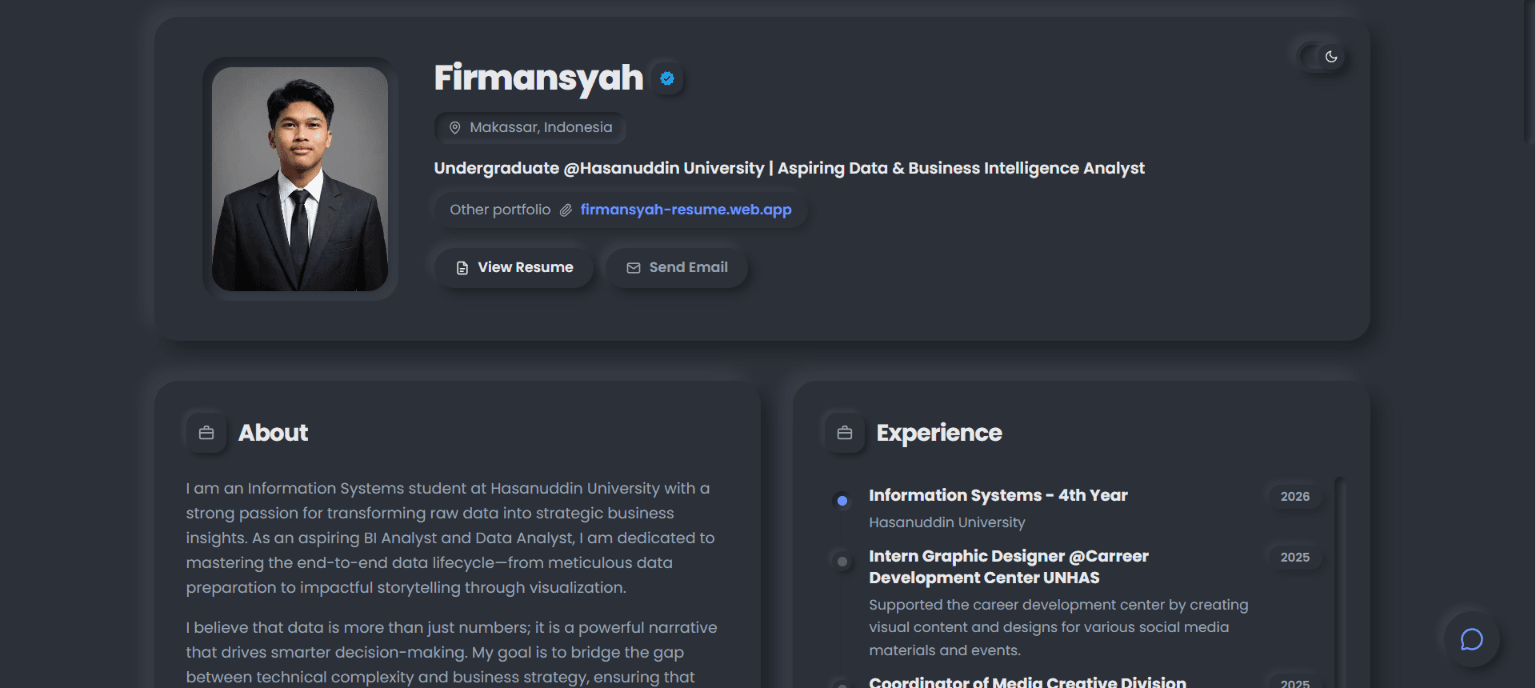Click the View Resume button
The image size is (1536, 688).
click(x=514, y=268)
